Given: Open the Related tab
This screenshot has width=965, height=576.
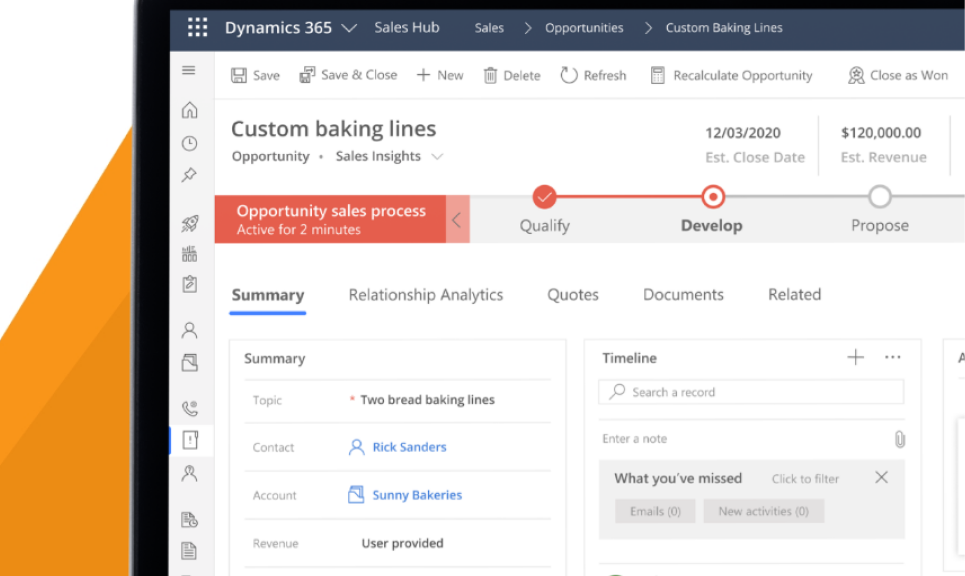Looking at the screenshot, I should (x=795, y=295).
